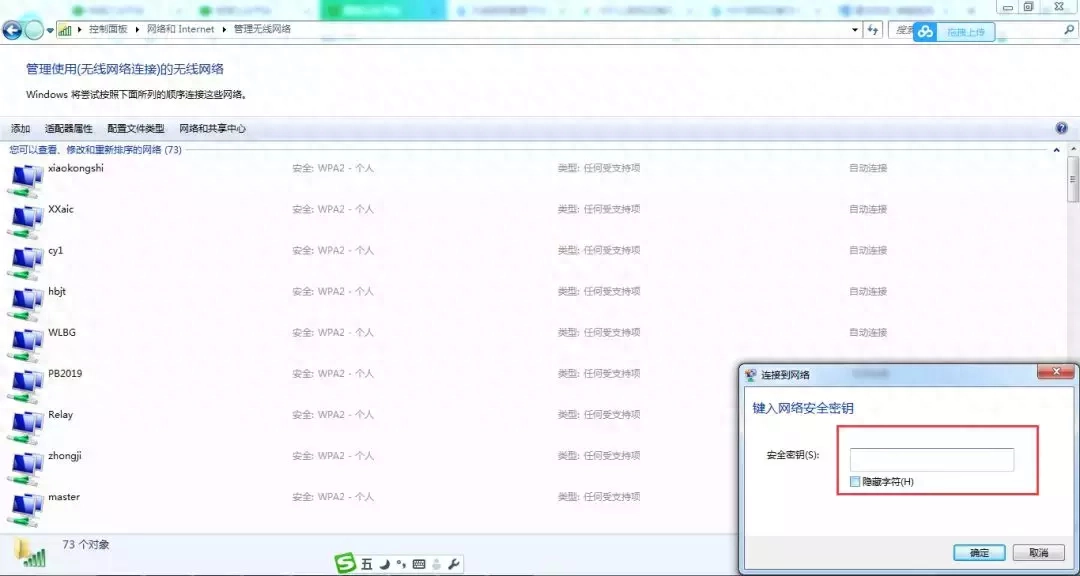Open 配置文件类型 in the toolbar
The width and height of the screenshot is (1080, 576).
coord(136,129)
